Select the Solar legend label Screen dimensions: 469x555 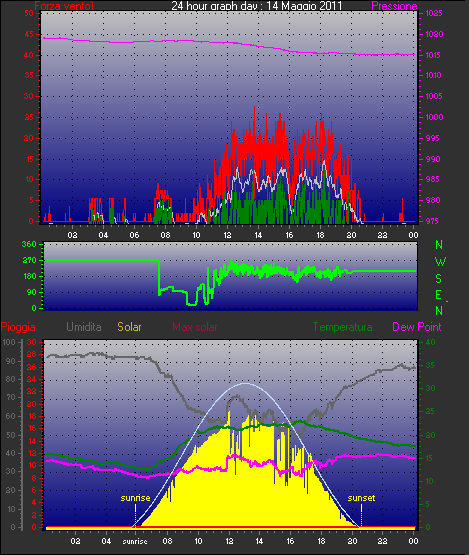pos(130,327)
